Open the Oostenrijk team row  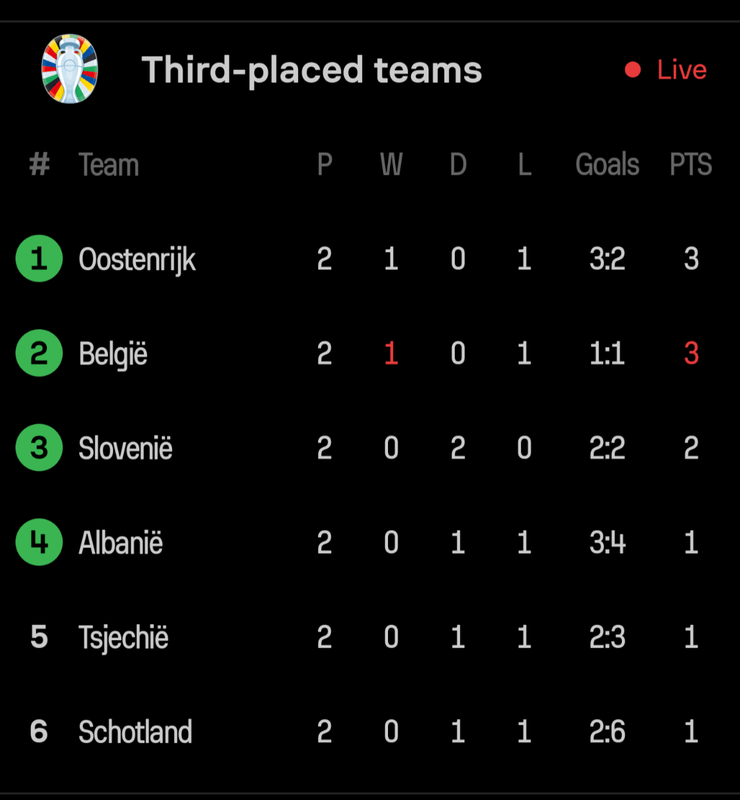(137, 260)
